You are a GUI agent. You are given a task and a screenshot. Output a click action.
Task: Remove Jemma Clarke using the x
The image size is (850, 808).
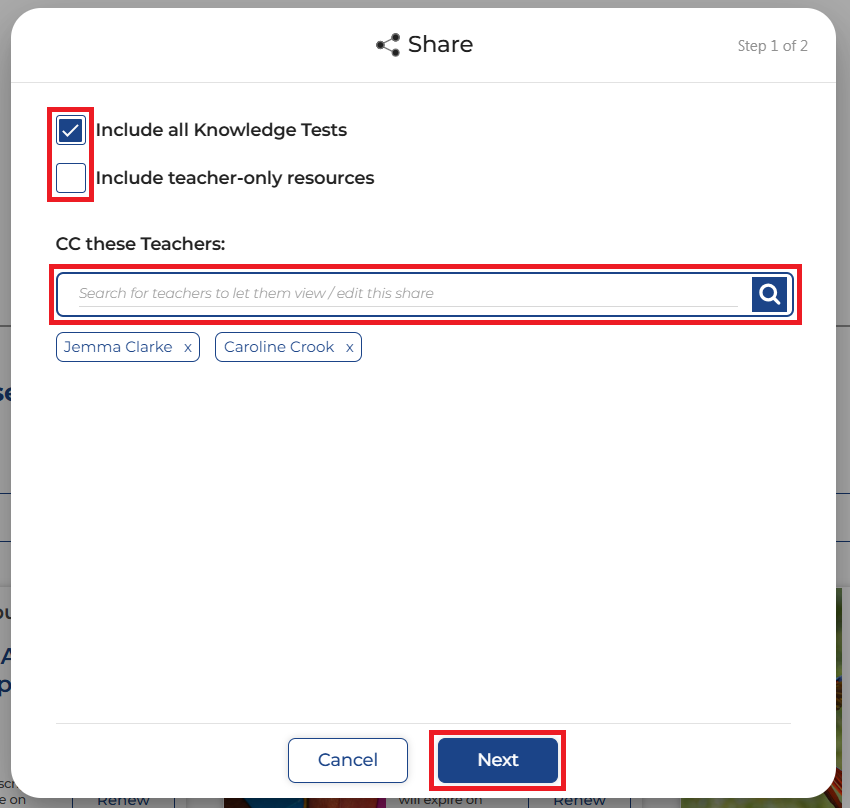(x=188, y=347)
